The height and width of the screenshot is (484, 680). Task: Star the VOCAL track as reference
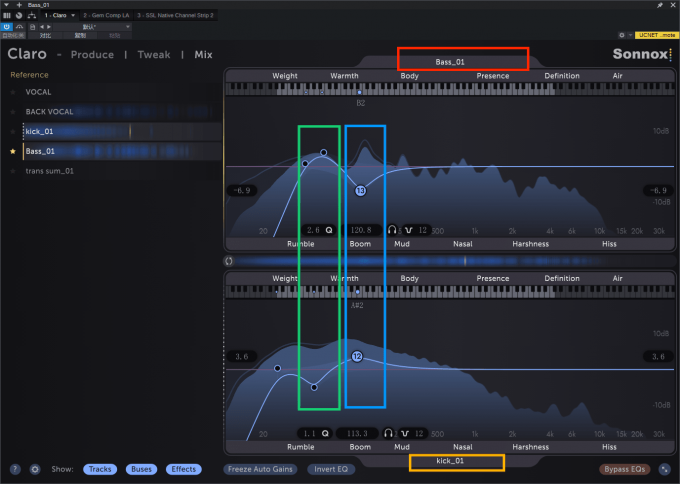[13, 92]
